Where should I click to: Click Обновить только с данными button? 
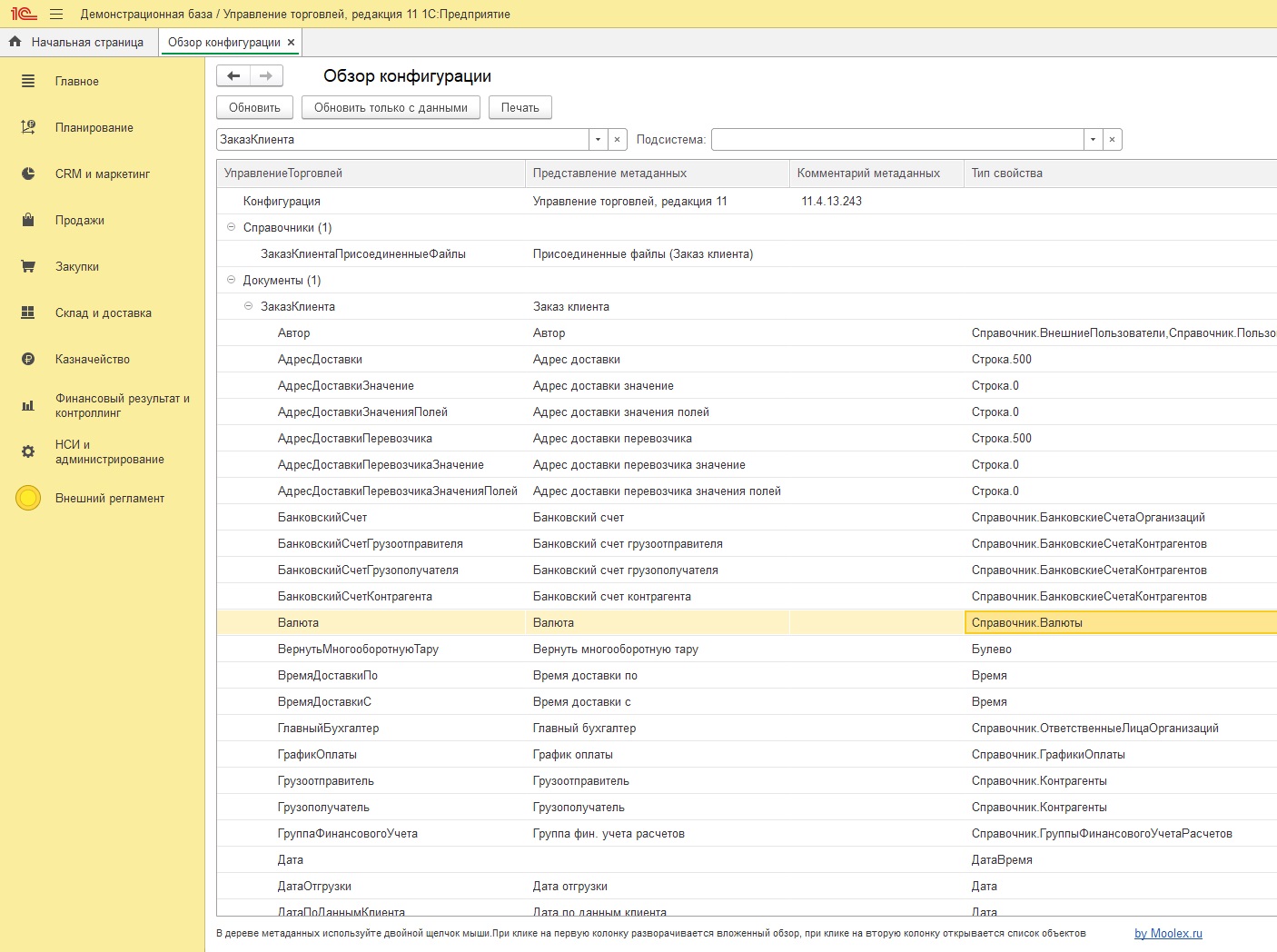pos(391,107)
